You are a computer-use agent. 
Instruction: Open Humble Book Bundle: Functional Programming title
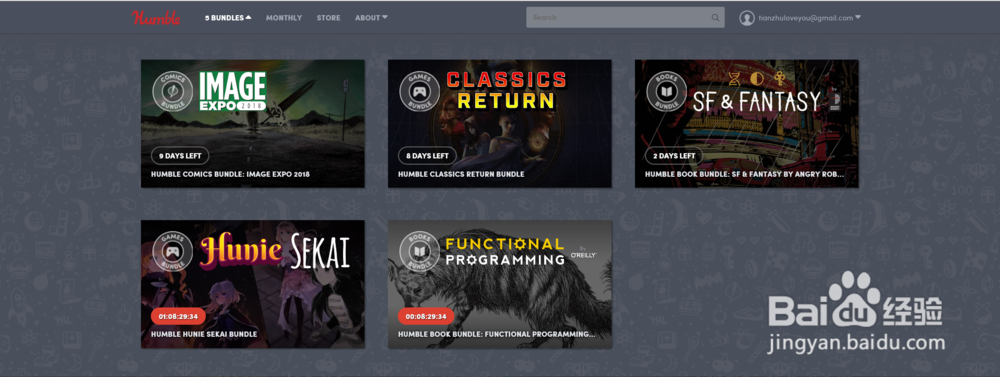(x=497, y=334)
